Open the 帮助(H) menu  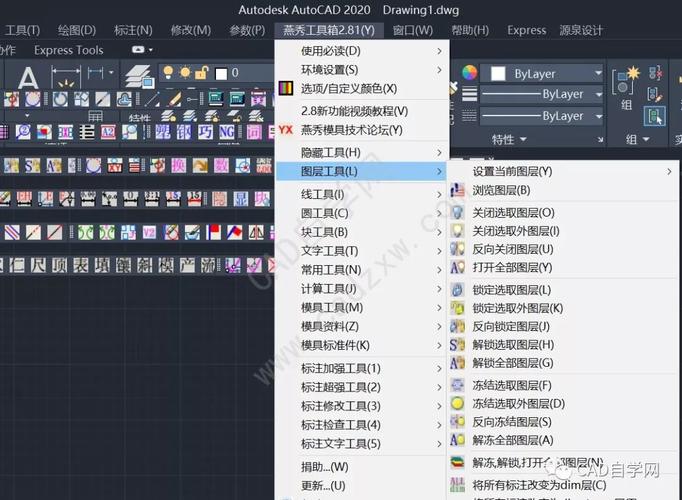(x=470, y=30)
